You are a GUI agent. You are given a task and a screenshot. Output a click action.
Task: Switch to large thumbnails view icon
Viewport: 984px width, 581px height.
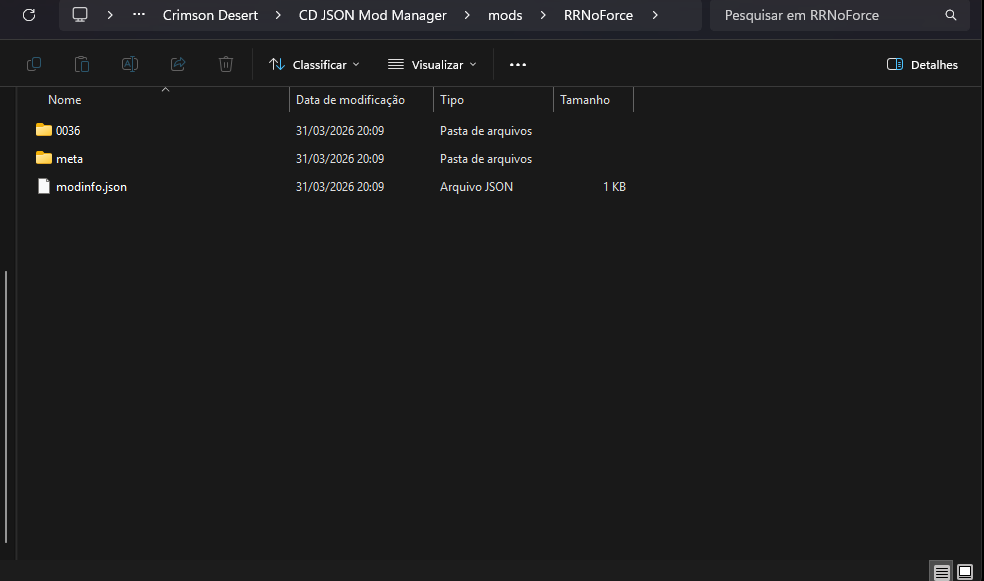click(965, 572)
